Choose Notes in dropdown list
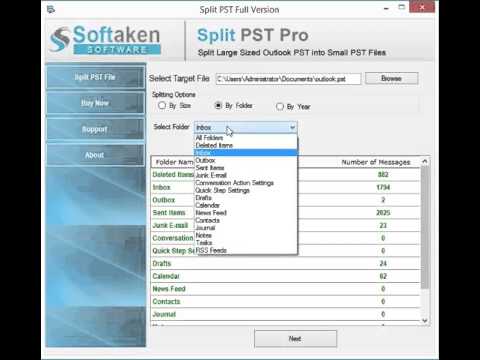This screenshot has height=360, width=480. (246, 235)
